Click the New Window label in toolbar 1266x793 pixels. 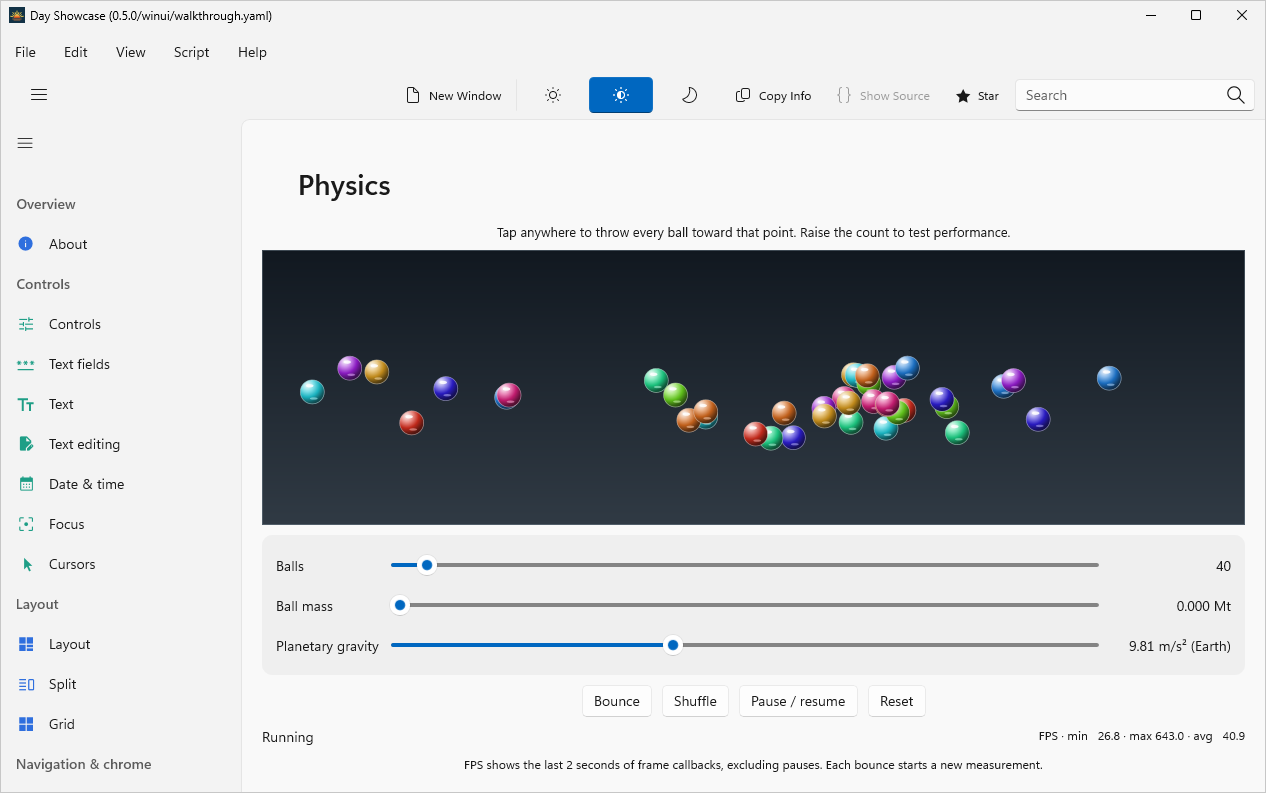(465, 96)
